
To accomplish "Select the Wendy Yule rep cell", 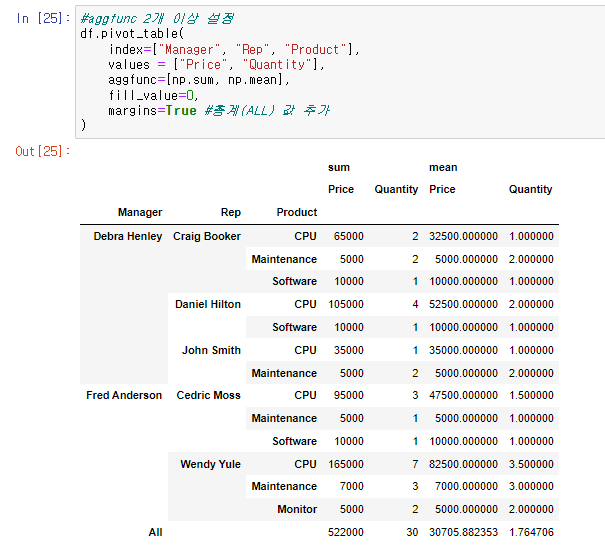I will pos(210,464).
